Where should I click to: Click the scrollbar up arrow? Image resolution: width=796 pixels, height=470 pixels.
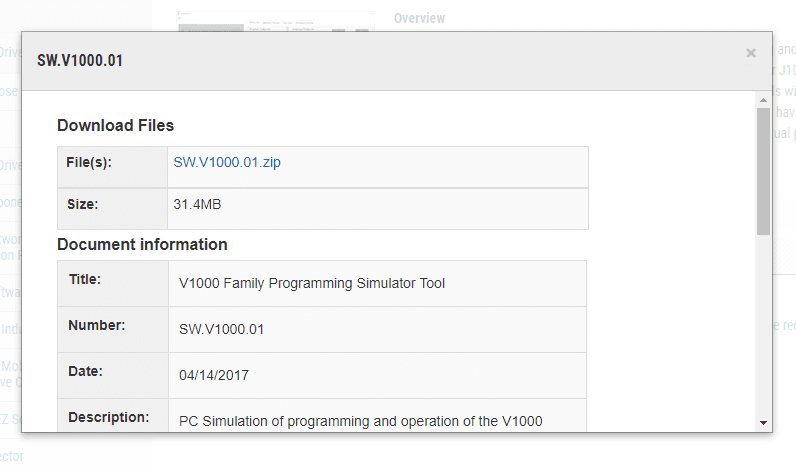tap(763, 100)
